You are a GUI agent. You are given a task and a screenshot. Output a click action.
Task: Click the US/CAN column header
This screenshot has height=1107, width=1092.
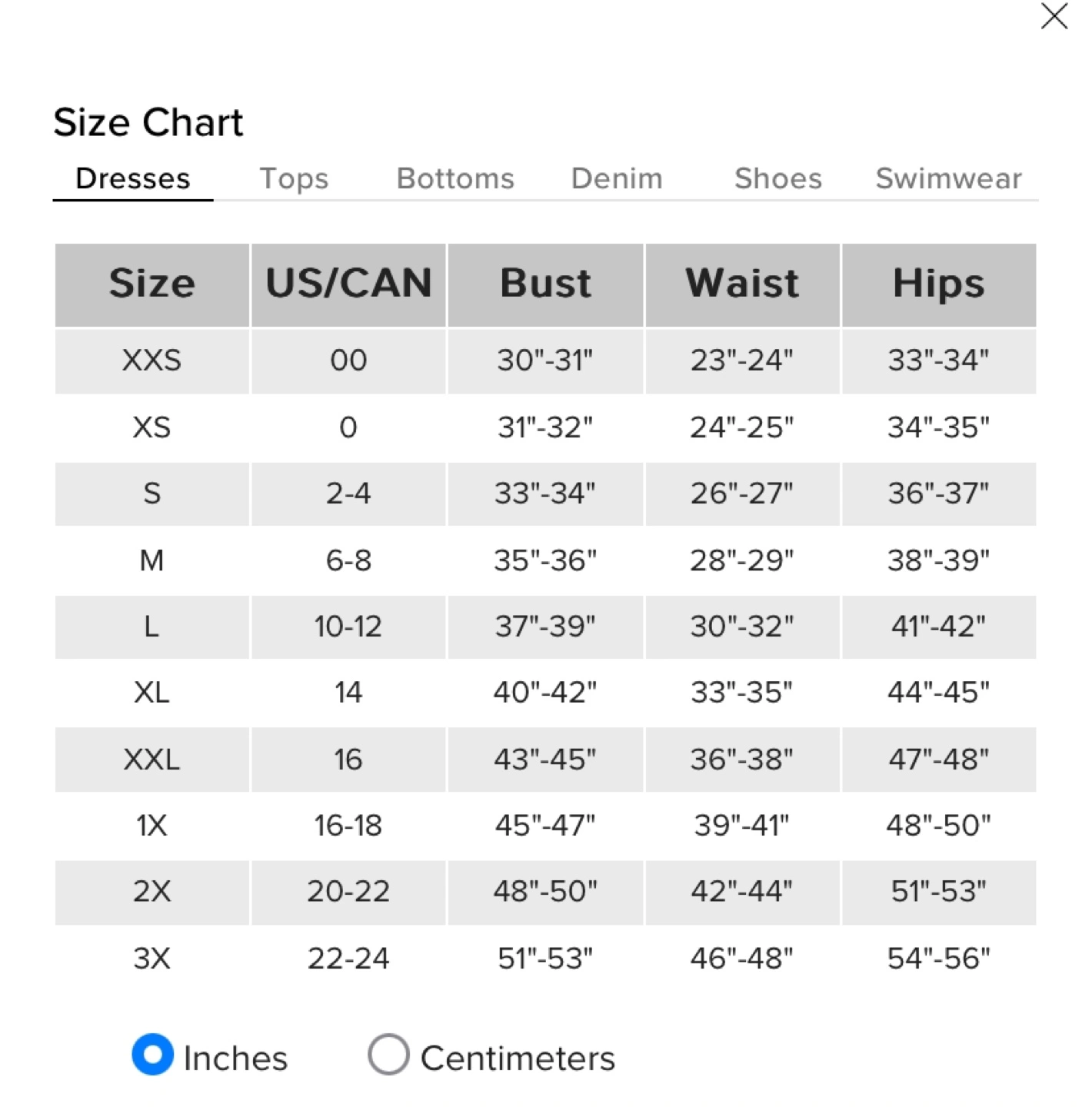[348, 284]
